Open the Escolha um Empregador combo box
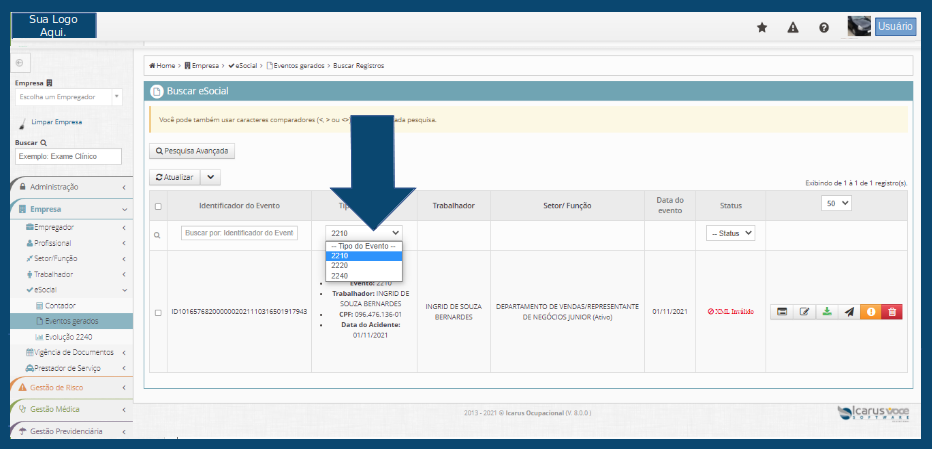The height and width of the screenshot is (449, 932). coord(68,97)
